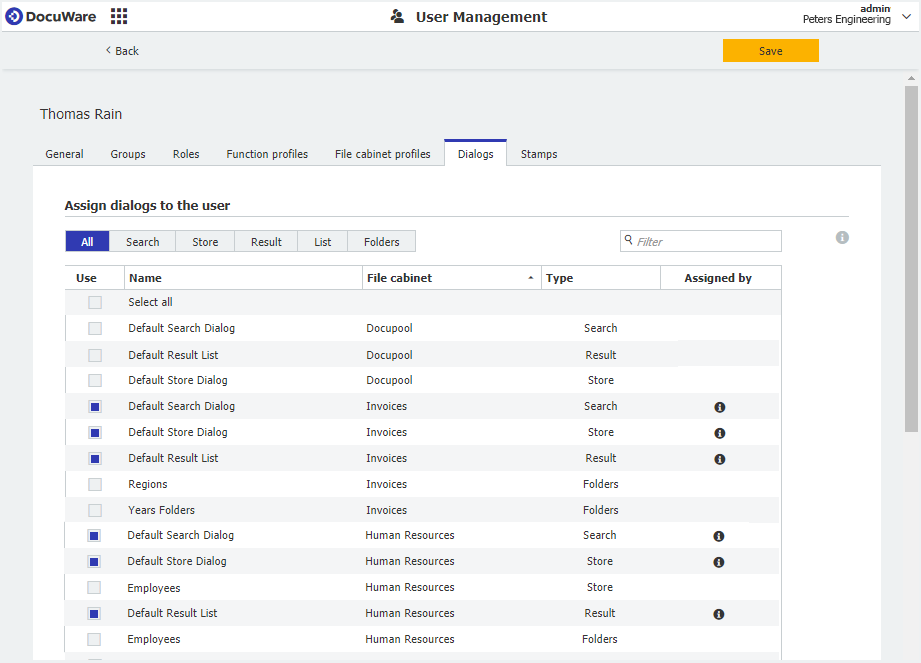
Task: Uncheck Invoices Default Search Dialog checkbox
Action: coord(94,406)
